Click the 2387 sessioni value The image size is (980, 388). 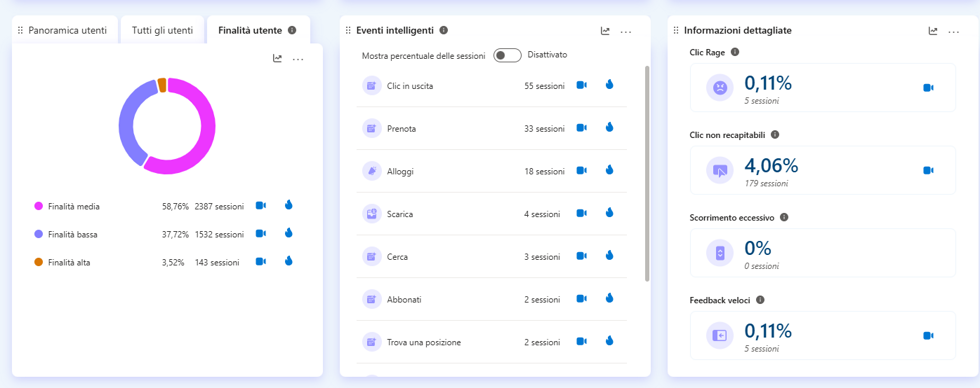pyautogui.click(x=219, y=206)
